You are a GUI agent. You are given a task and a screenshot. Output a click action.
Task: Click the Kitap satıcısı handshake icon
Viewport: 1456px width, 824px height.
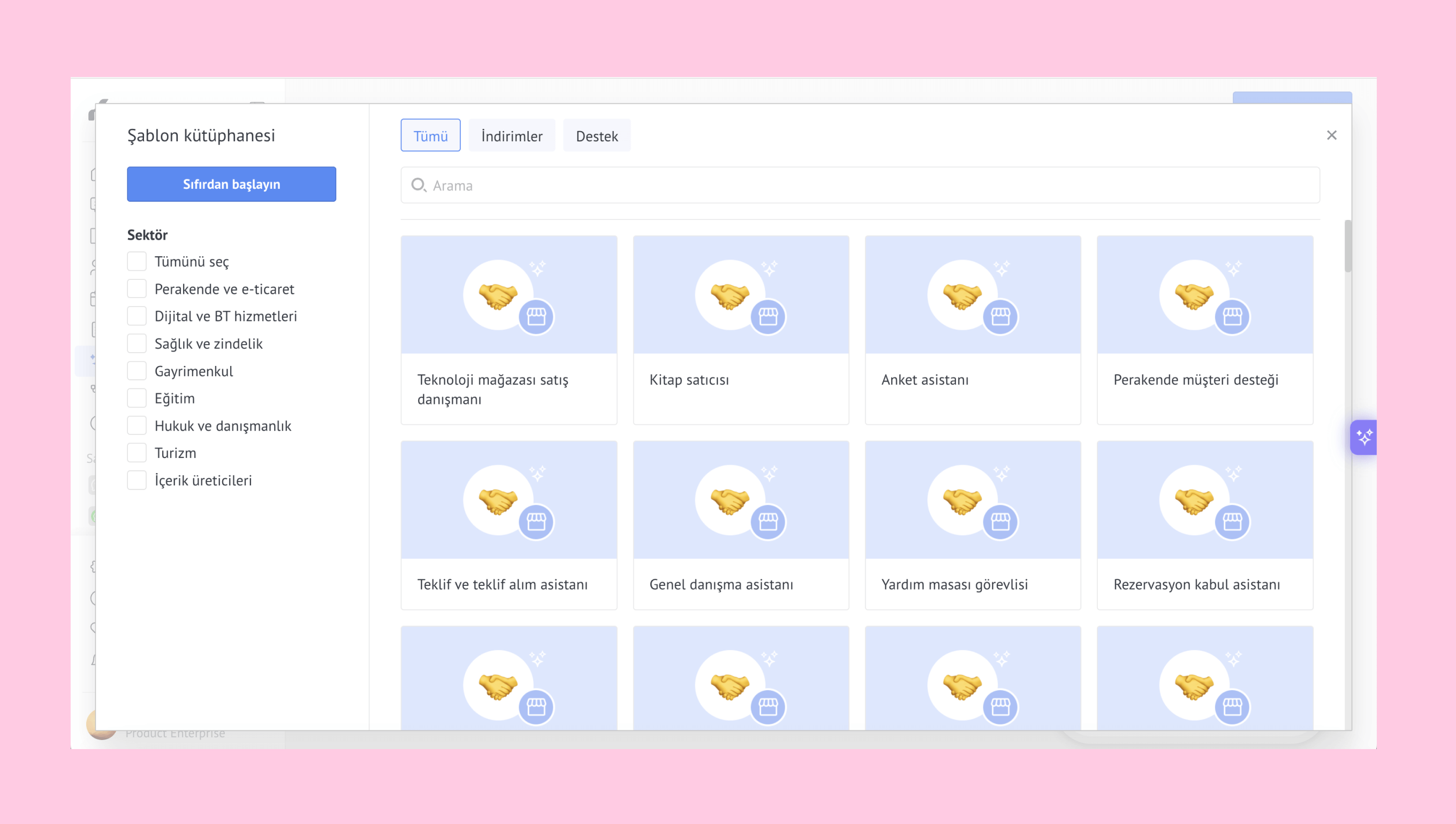point(729,295)
